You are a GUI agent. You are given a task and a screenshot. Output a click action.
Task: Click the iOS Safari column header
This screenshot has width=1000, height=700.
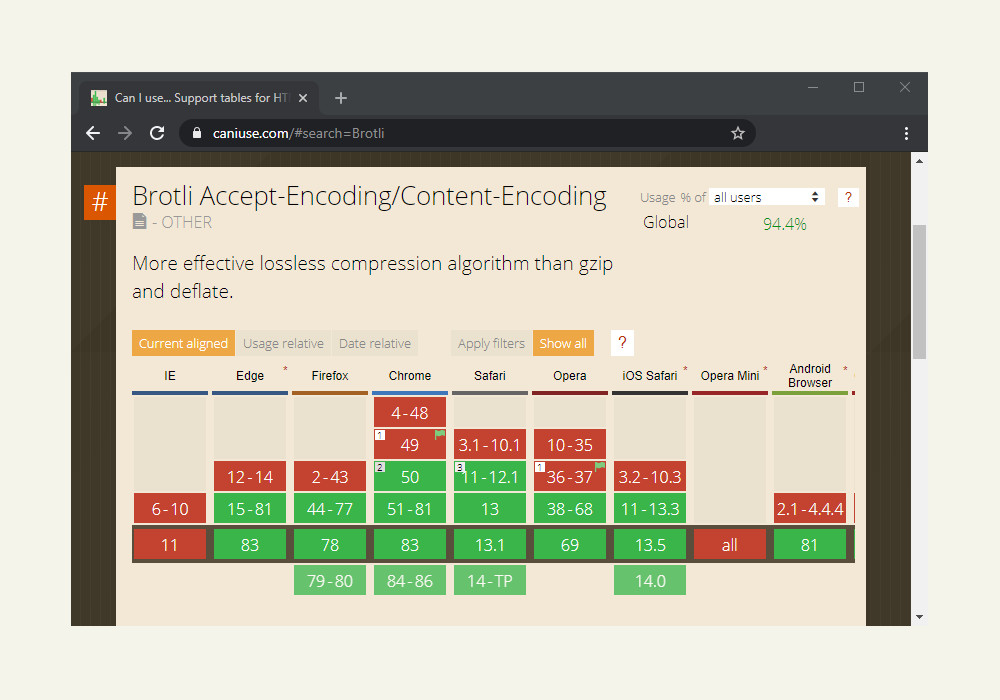pyautogui.click(x=650, y=376)
